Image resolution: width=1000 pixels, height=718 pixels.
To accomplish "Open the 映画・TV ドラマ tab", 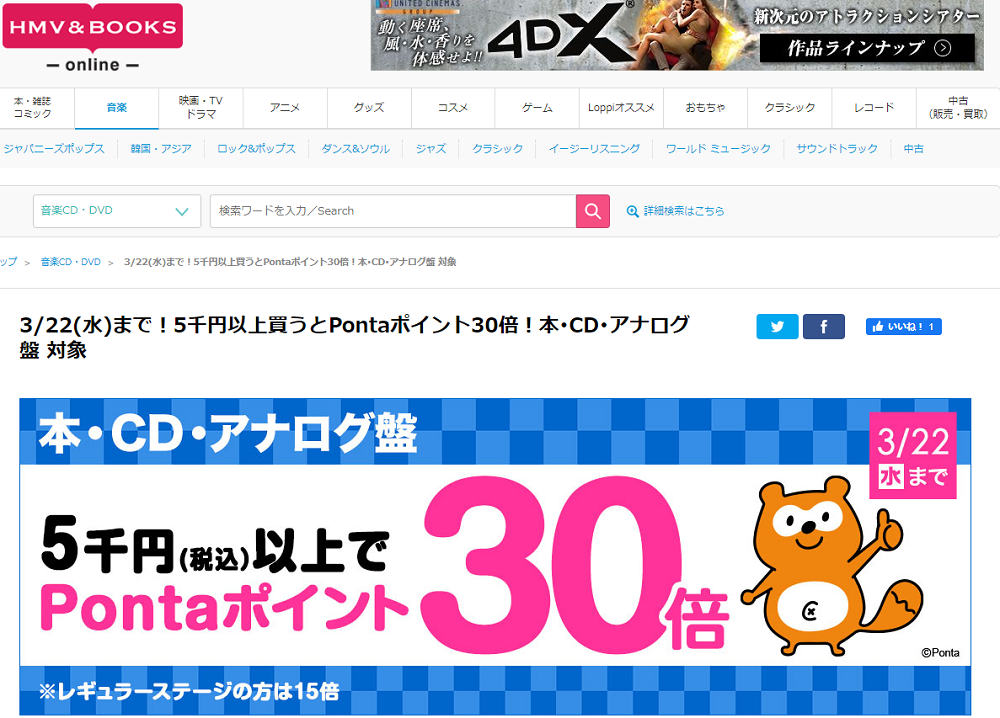I will click(x=201, y=108).
